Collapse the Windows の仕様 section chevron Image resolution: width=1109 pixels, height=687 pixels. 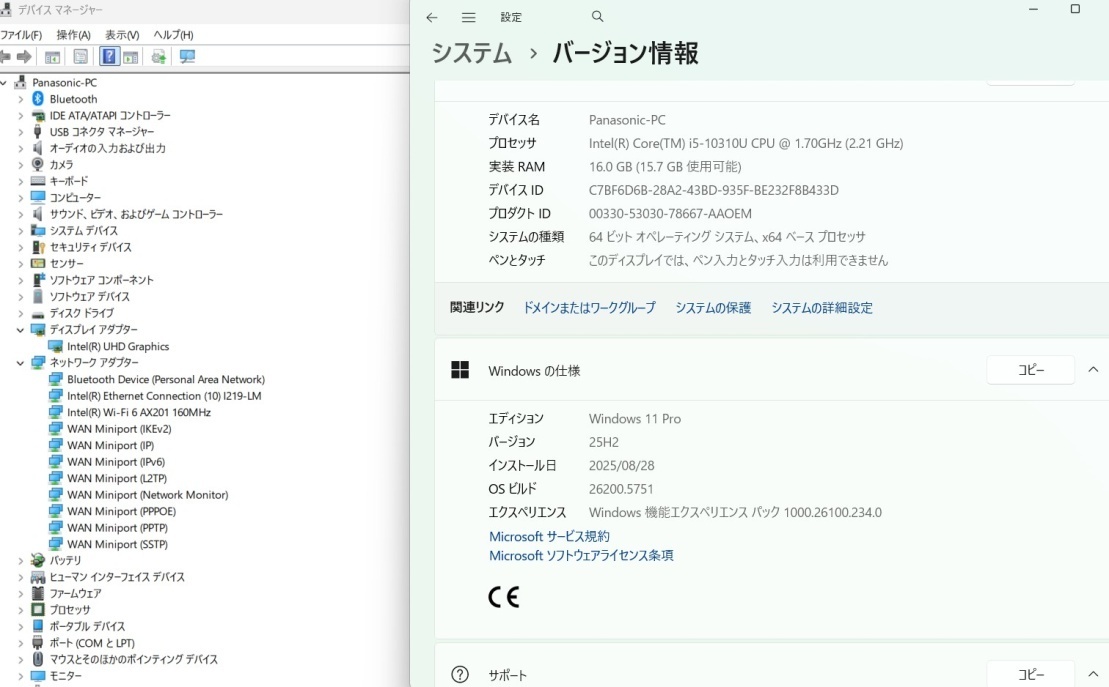1093,370
